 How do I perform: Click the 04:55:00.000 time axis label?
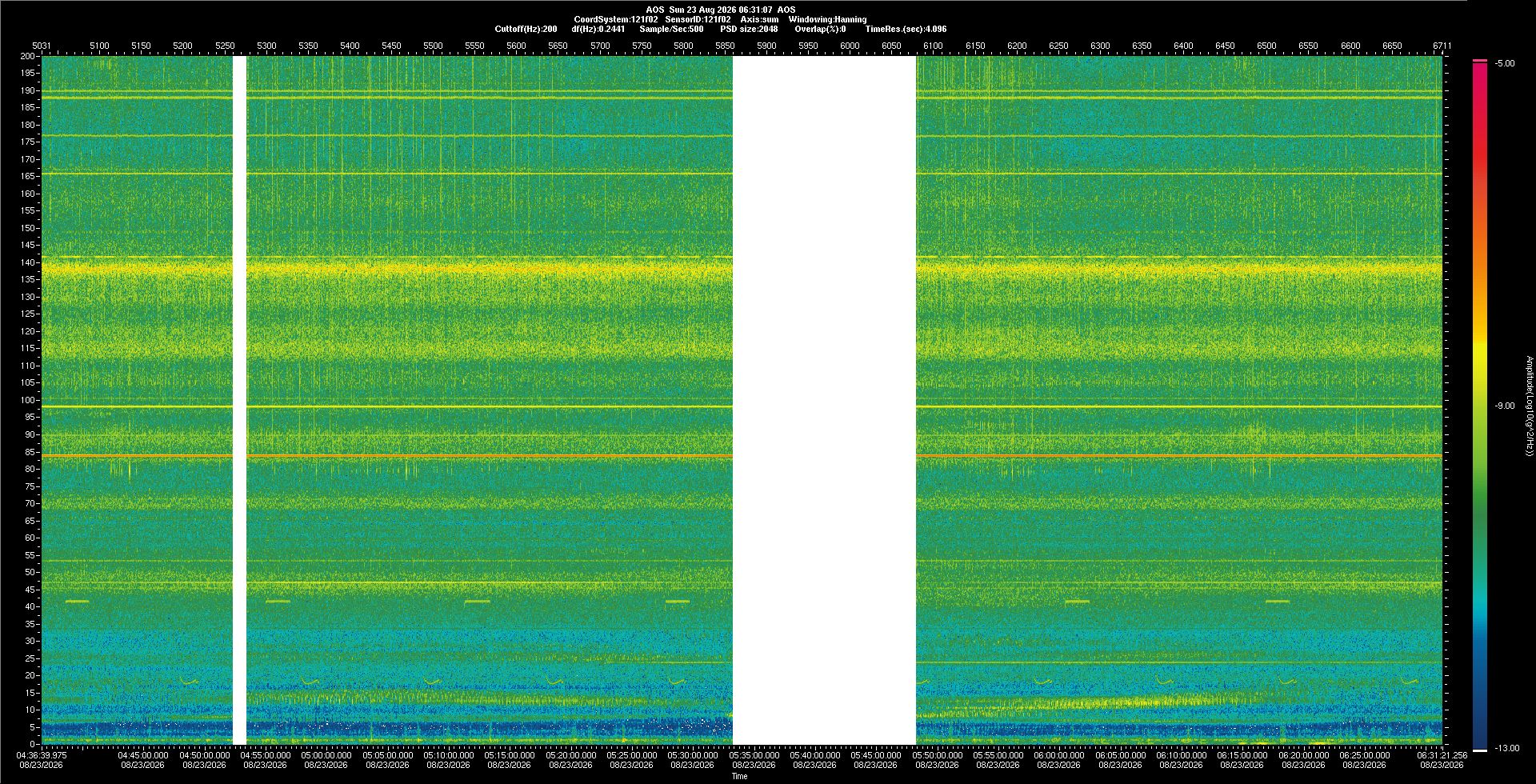[266, 754]
